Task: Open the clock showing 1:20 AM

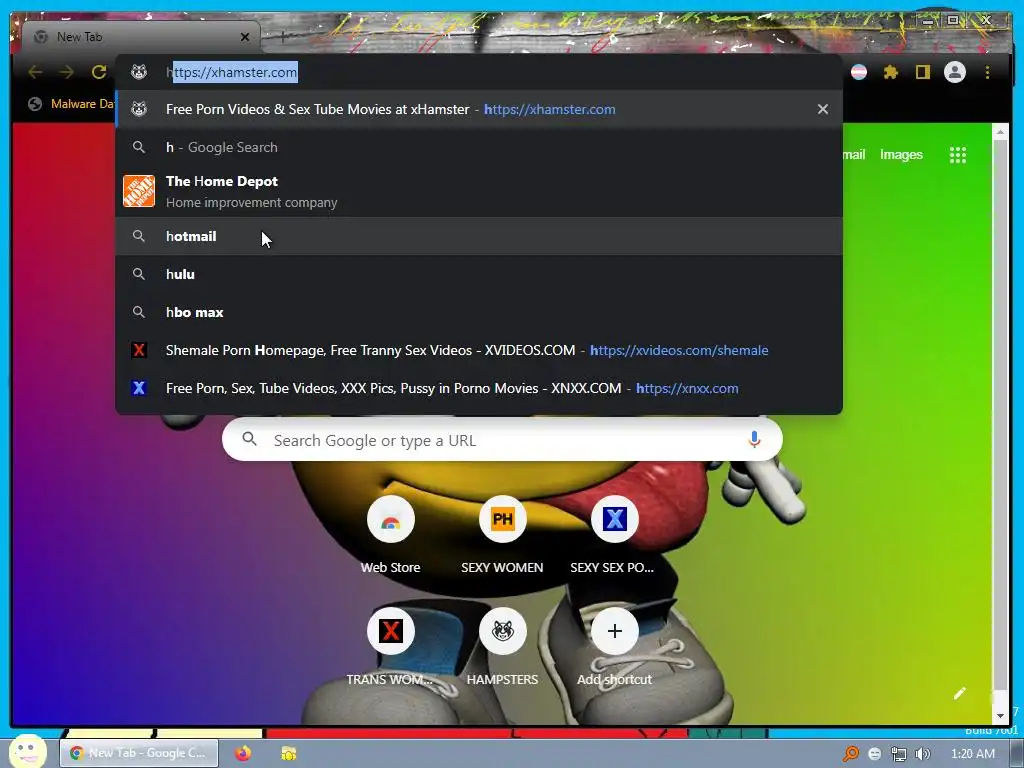Action: pos(972,754)
